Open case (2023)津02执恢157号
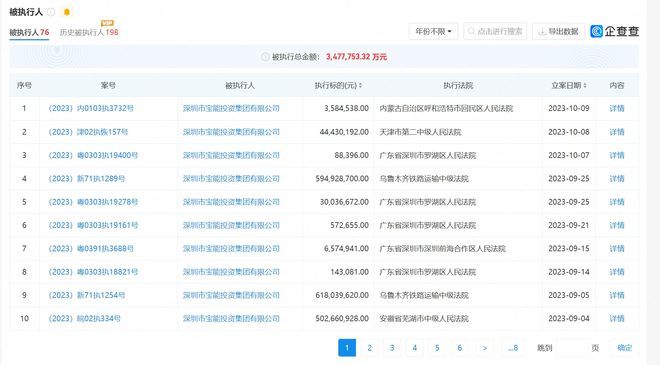 tap(88, 132)
